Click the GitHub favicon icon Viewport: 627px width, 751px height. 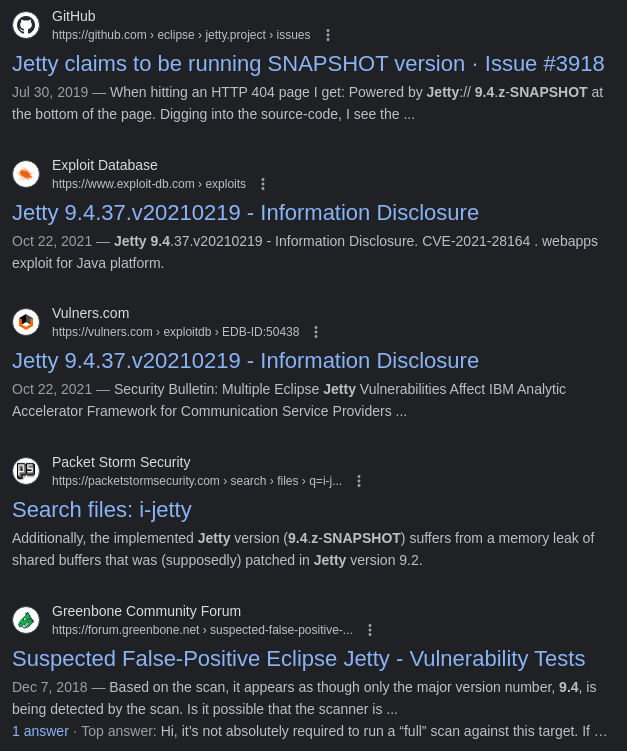(26, 25)
